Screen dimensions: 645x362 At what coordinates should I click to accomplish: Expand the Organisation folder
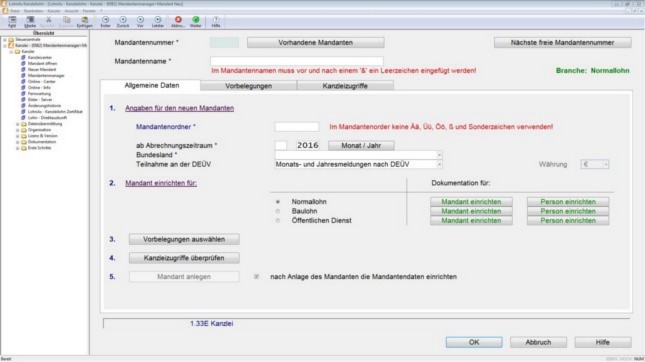click(x=17, y=130)
